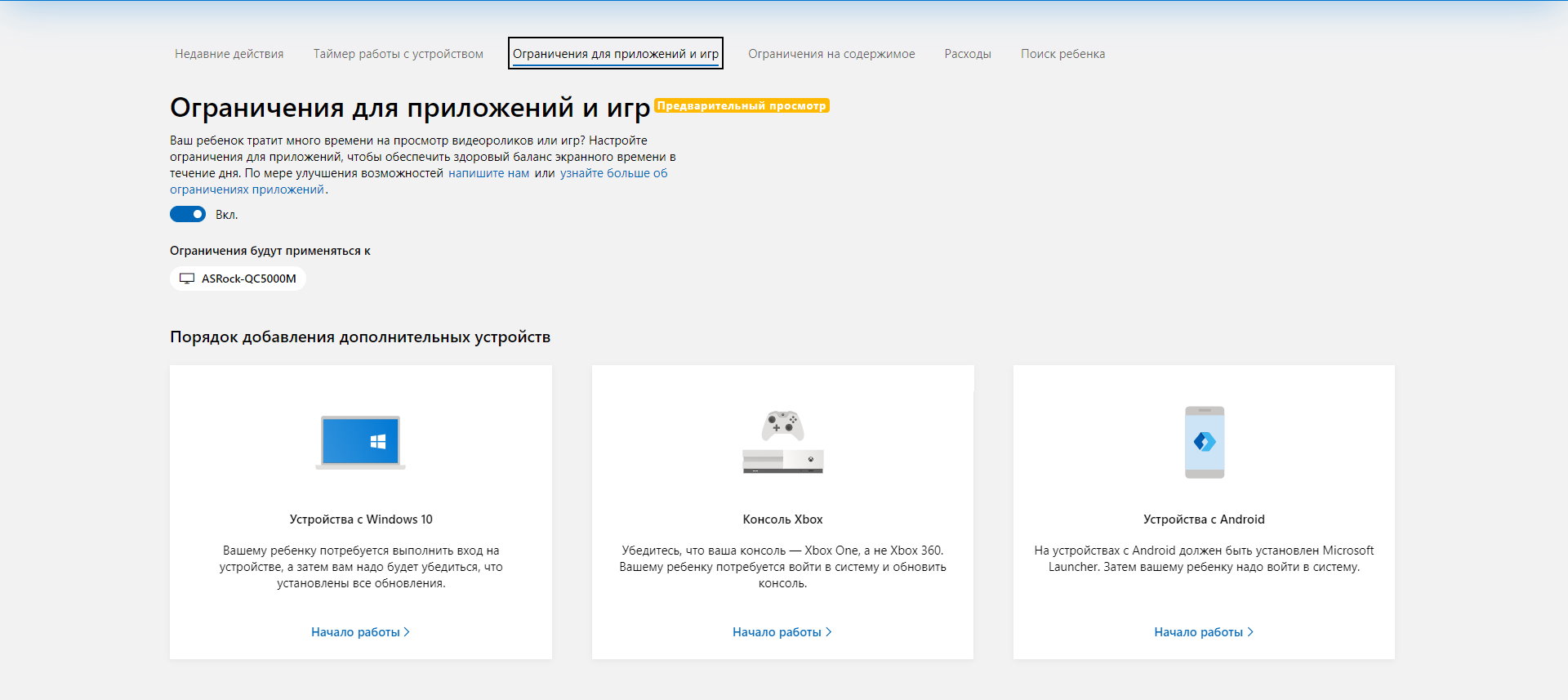Open Начало работы under Консоль Xbox
Viewport: 1568px width, 700px height.
782,632
